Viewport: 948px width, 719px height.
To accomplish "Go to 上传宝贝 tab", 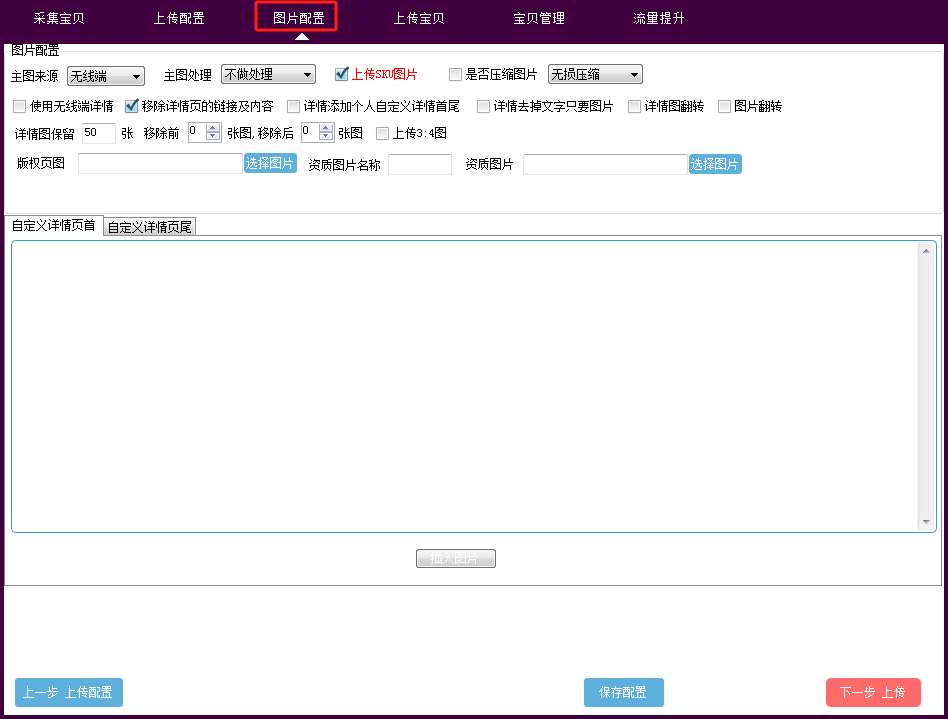I will 419,18.
